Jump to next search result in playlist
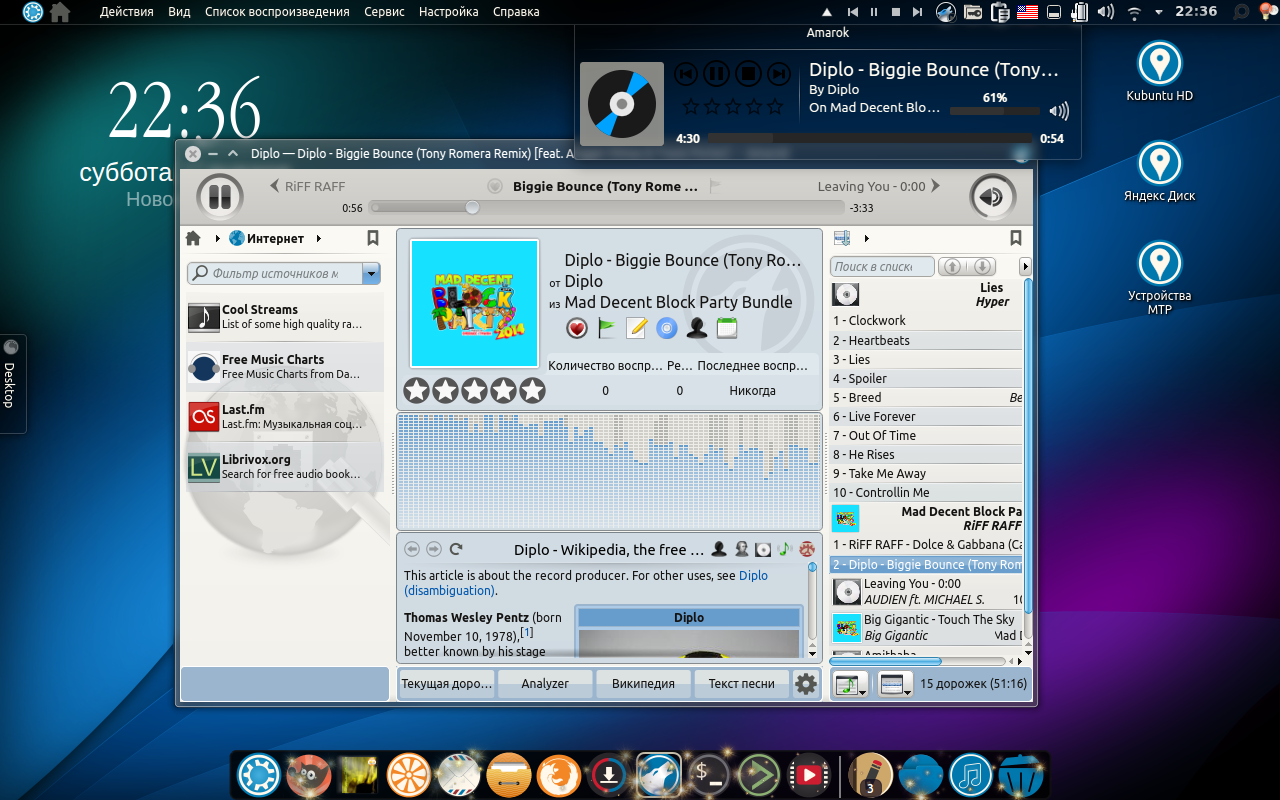1280x800 pixels. click(x=983, y=266)
